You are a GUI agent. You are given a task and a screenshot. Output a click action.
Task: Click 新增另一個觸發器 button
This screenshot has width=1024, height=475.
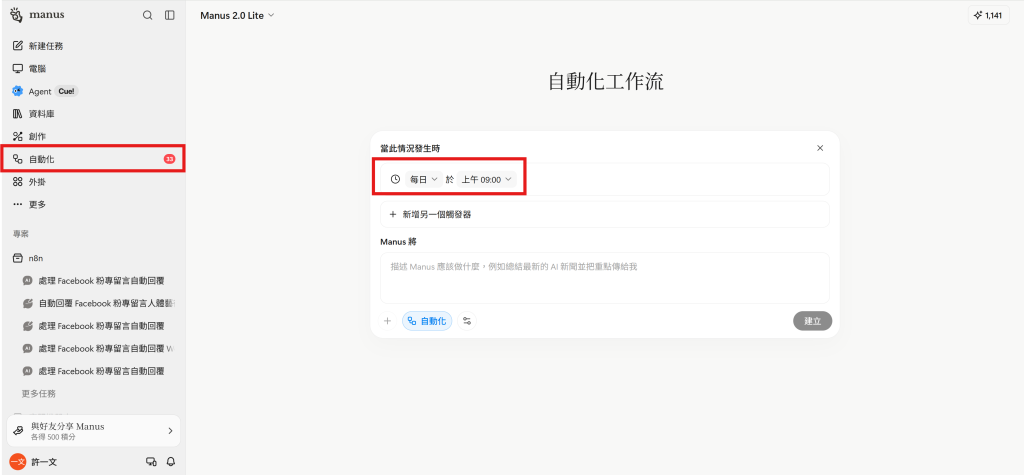click(605, 214)
